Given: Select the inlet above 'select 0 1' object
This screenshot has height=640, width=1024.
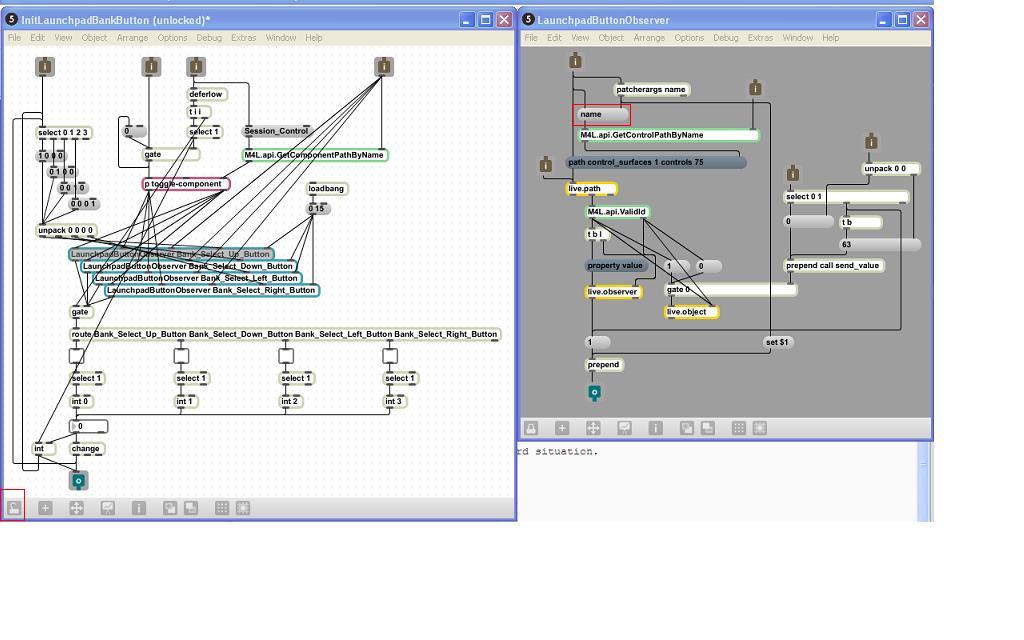Looking at the screenshot, I should click(x=792, y=173).
